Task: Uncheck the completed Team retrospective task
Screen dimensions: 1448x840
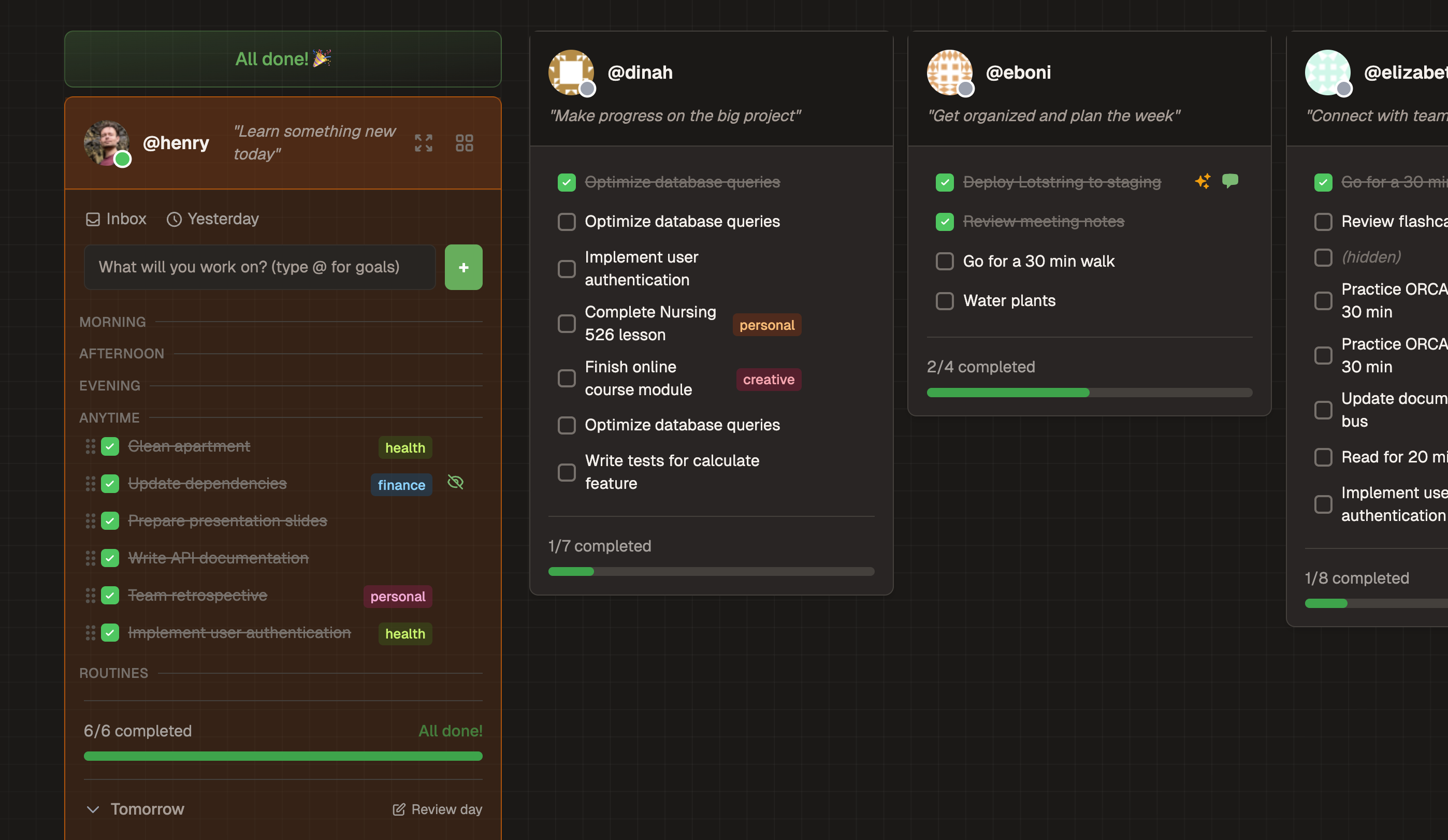Action: (110, 595)
